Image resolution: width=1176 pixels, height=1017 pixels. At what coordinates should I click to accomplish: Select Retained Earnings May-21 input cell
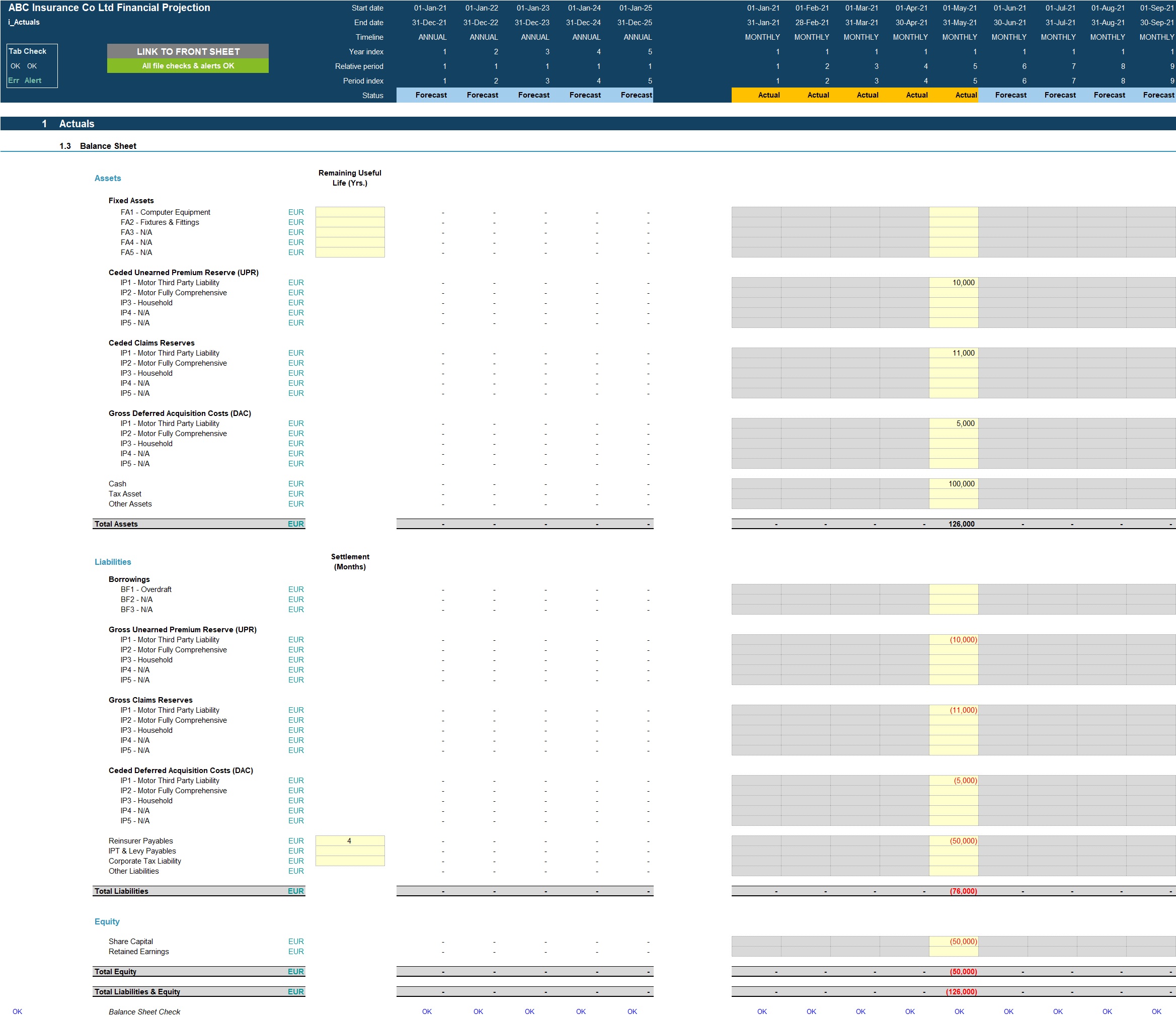954,952
